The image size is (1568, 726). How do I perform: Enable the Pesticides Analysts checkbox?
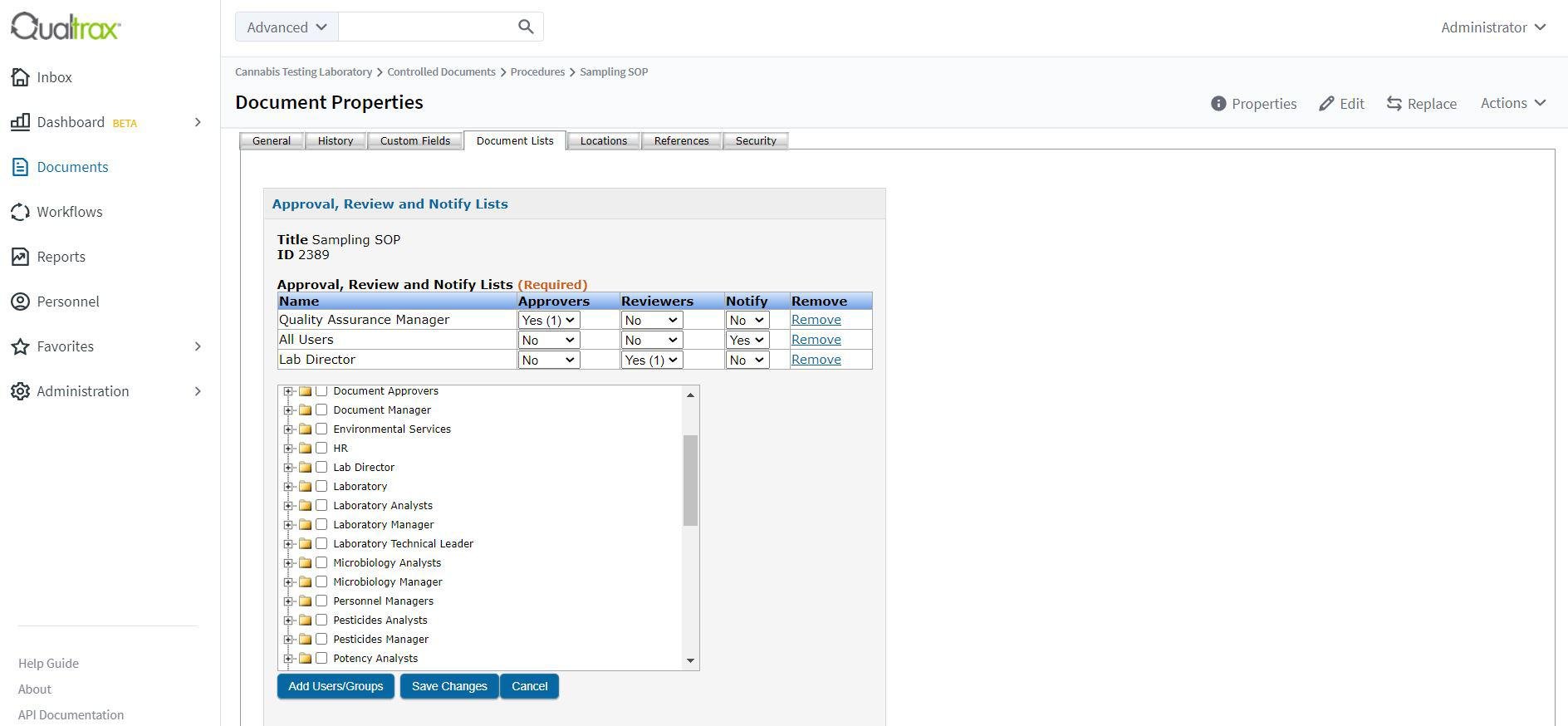tap(321, 620)
